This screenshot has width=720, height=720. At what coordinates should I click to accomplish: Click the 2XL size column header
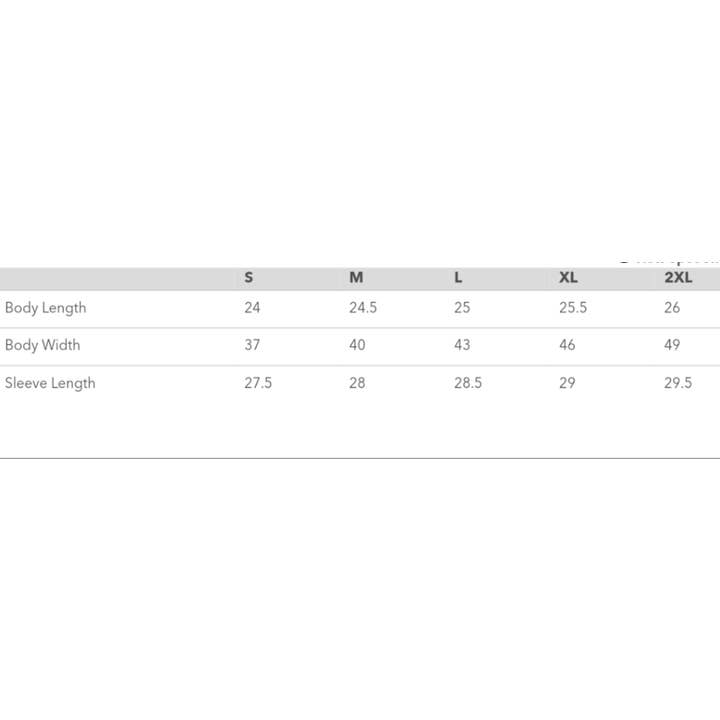(x=678, y=278)
